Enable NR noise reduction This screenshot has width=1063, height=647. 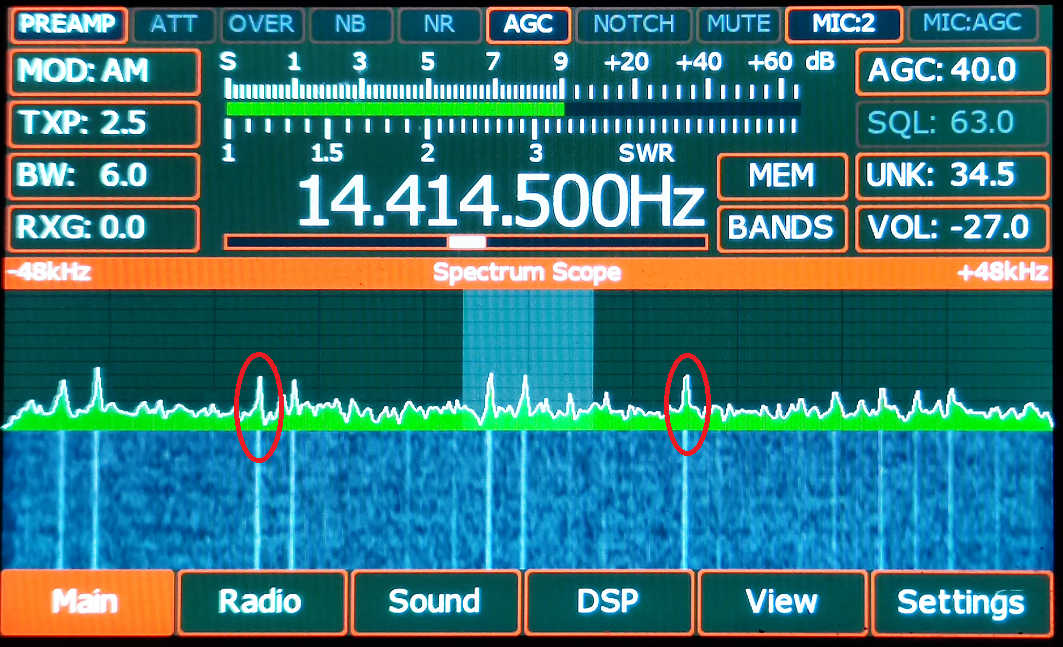coord(438,24)
